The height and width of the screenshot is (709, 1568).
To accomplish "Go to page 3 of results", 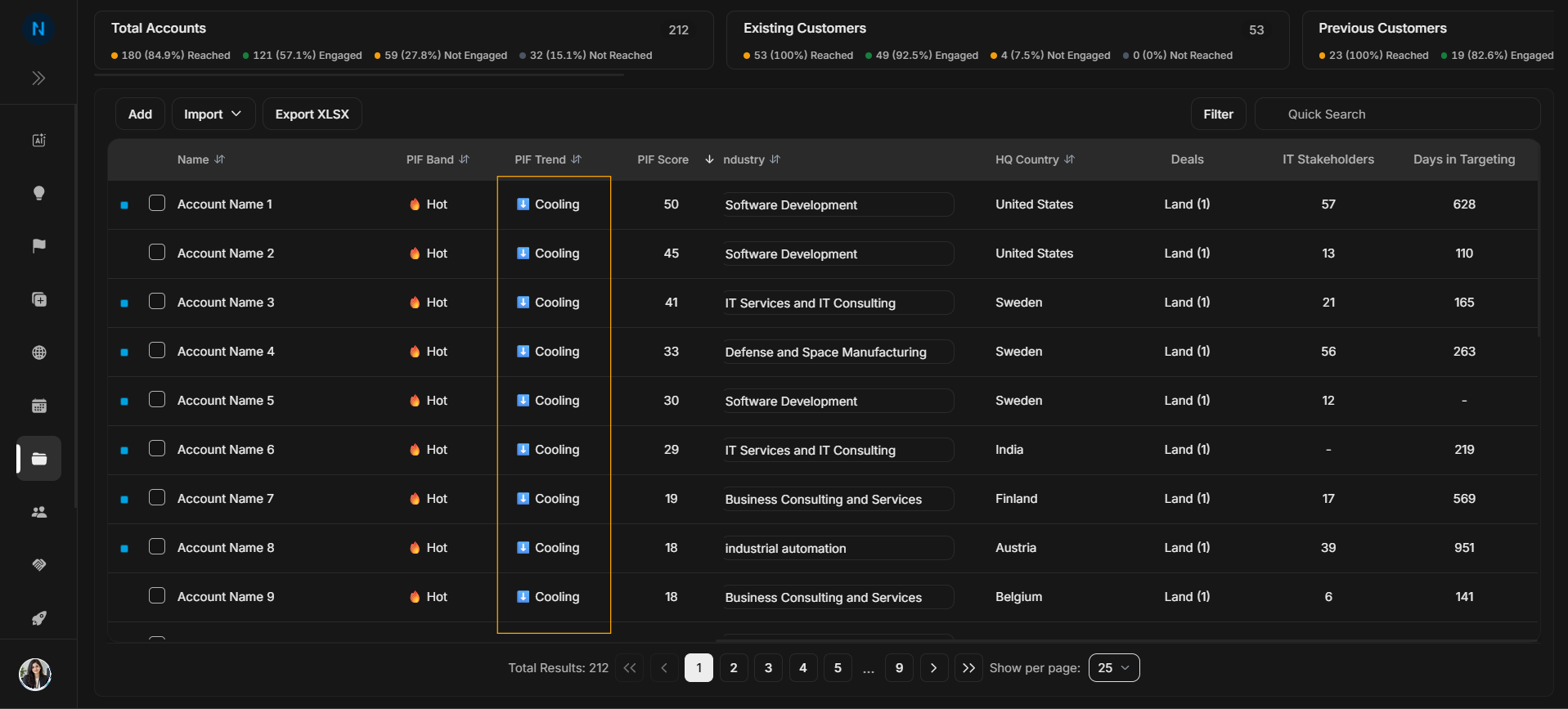I will 768,668.
